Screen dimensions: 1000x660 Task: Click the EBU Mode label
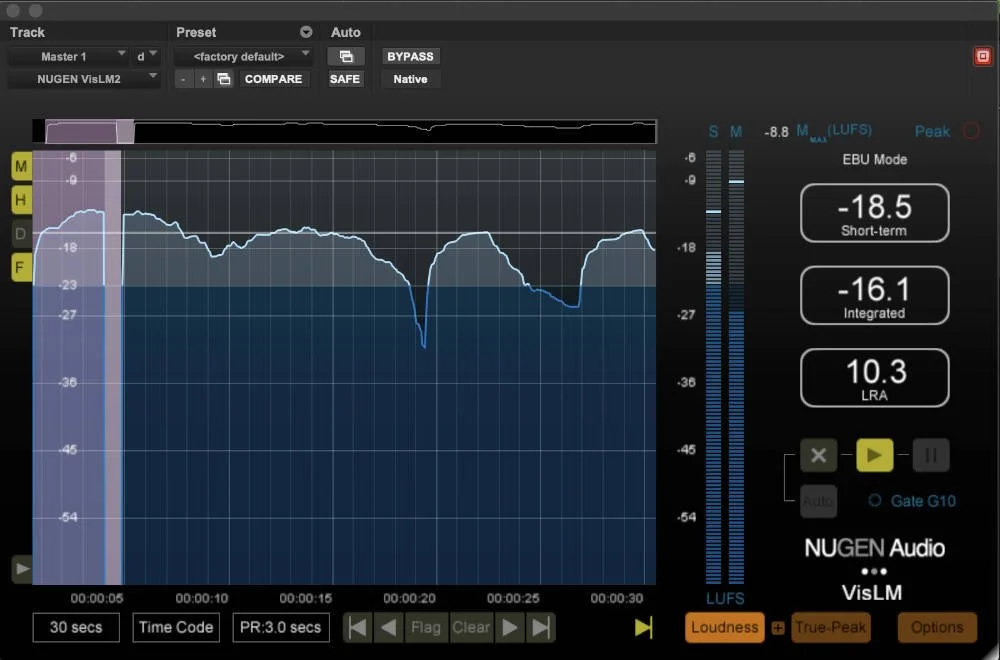click(x=874, y=159)
